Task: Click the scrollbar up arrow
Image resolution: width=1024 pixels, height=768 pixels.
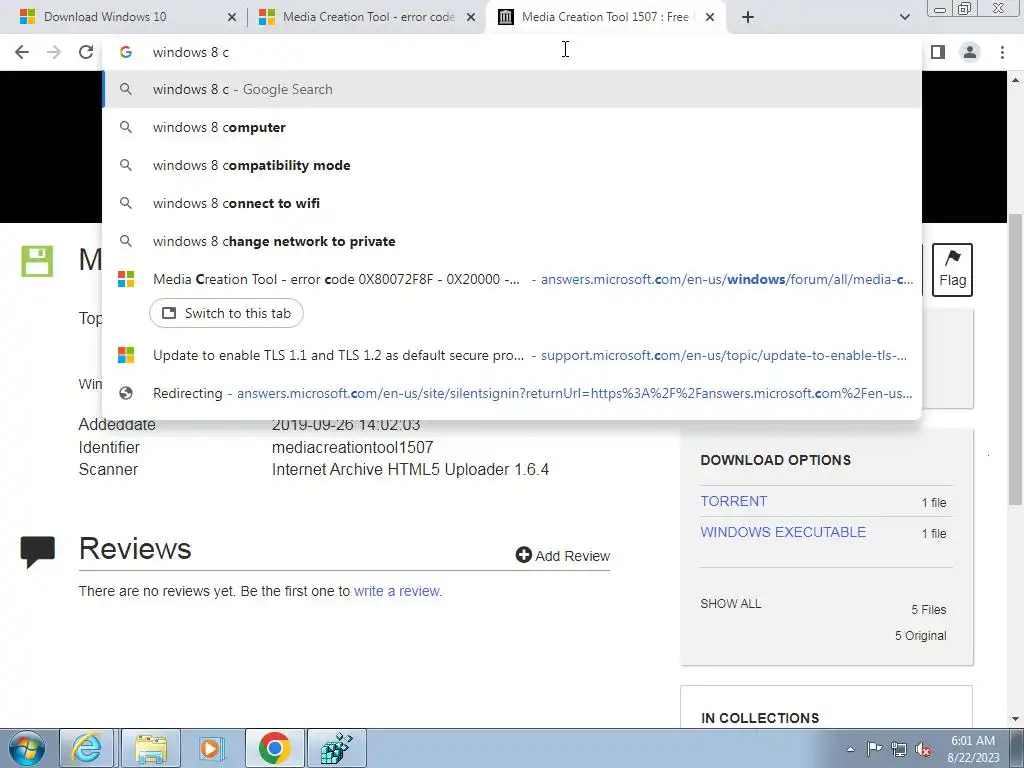Action: pos(1015,80)
